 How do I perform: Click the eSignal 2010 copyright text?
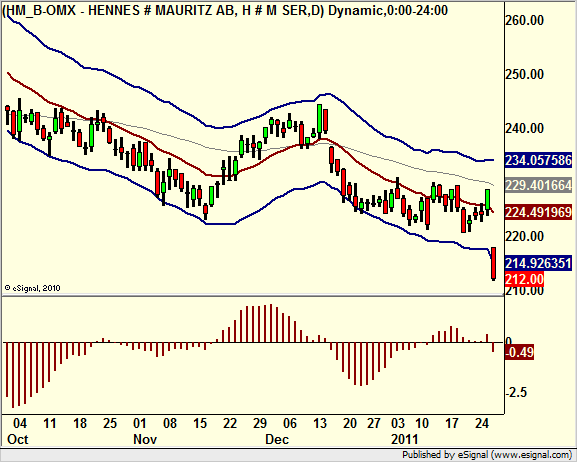pos(32,288)
